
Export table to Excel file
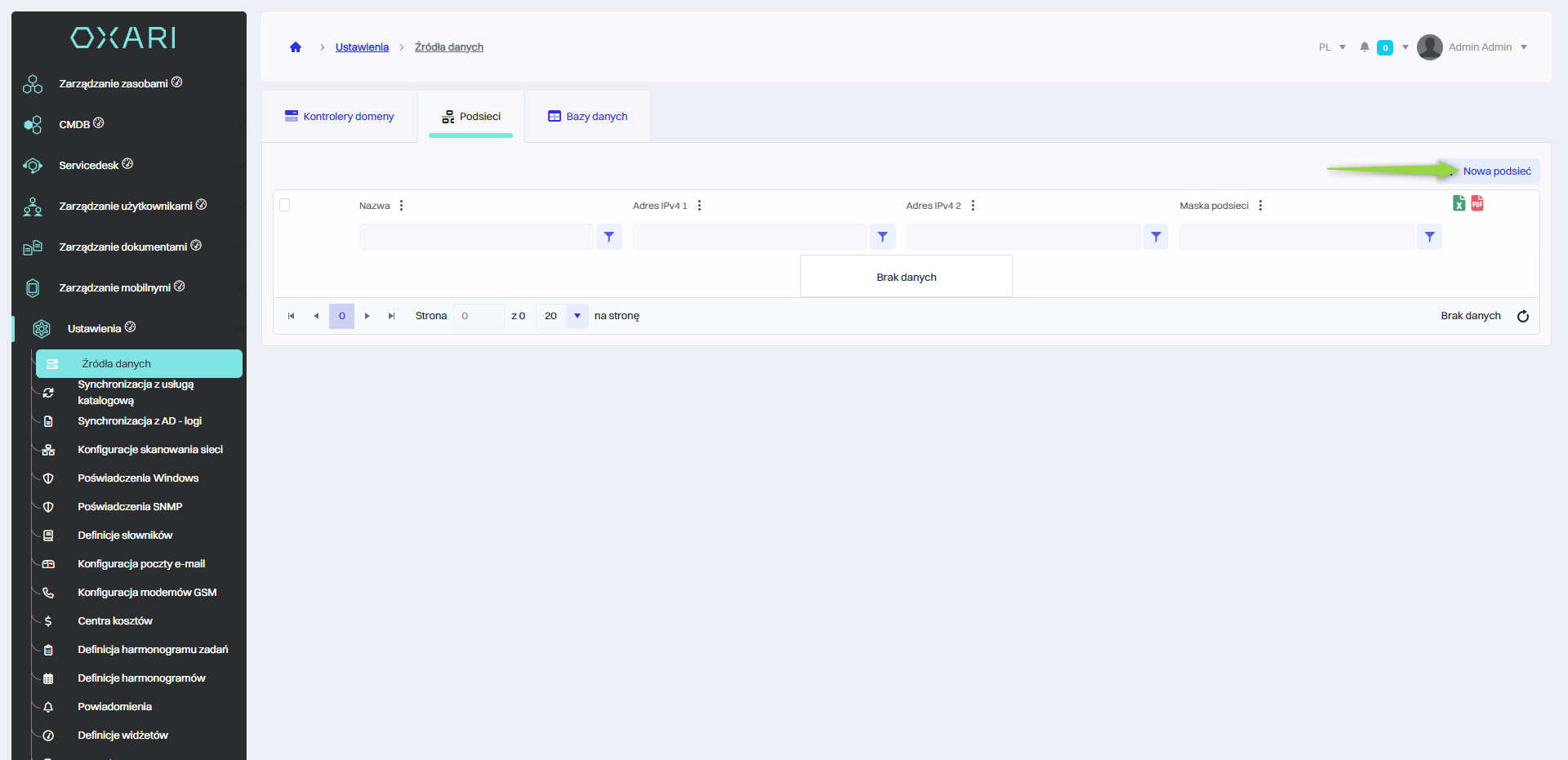point(1459,203)
